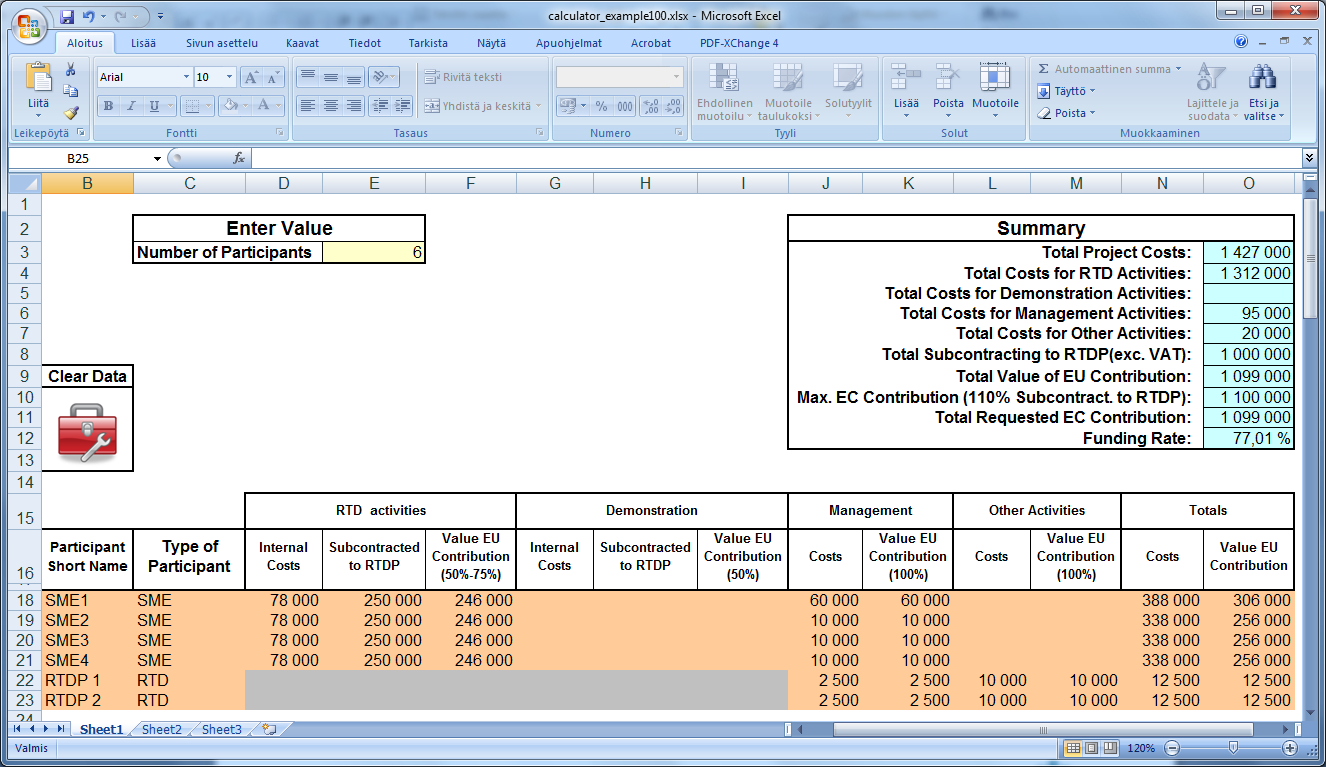Open the Täyttö fill dropdown

coord(1066,91)
